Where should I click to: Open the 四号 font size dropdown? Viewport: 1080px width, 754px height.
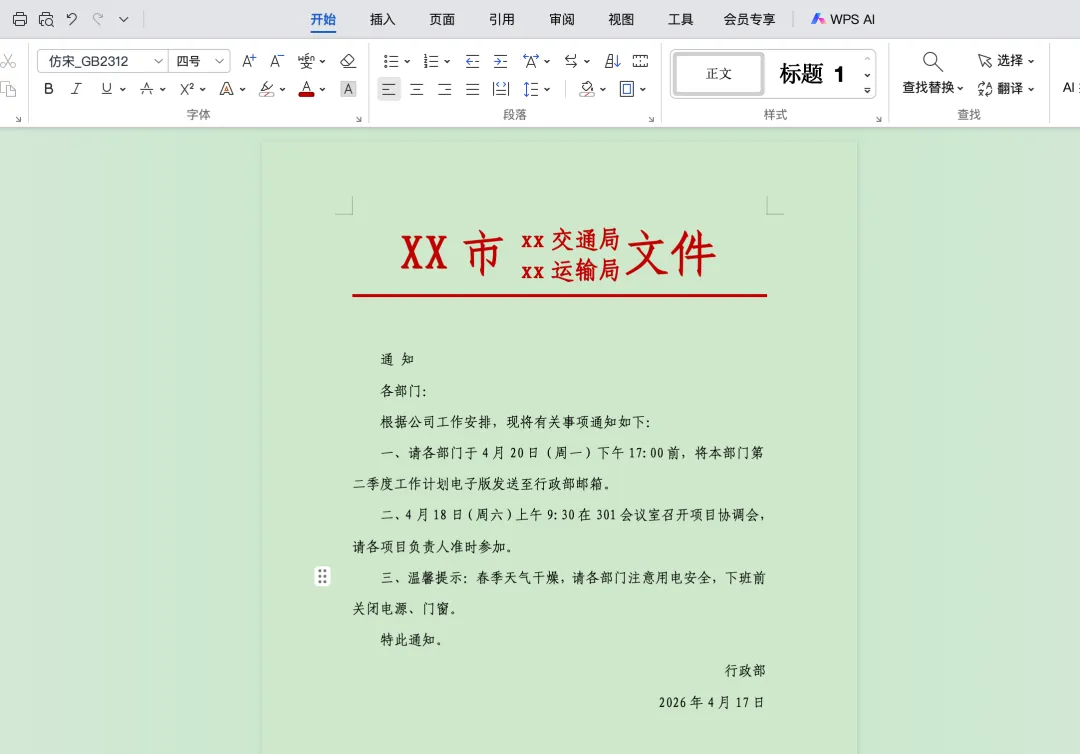[219, 61]
